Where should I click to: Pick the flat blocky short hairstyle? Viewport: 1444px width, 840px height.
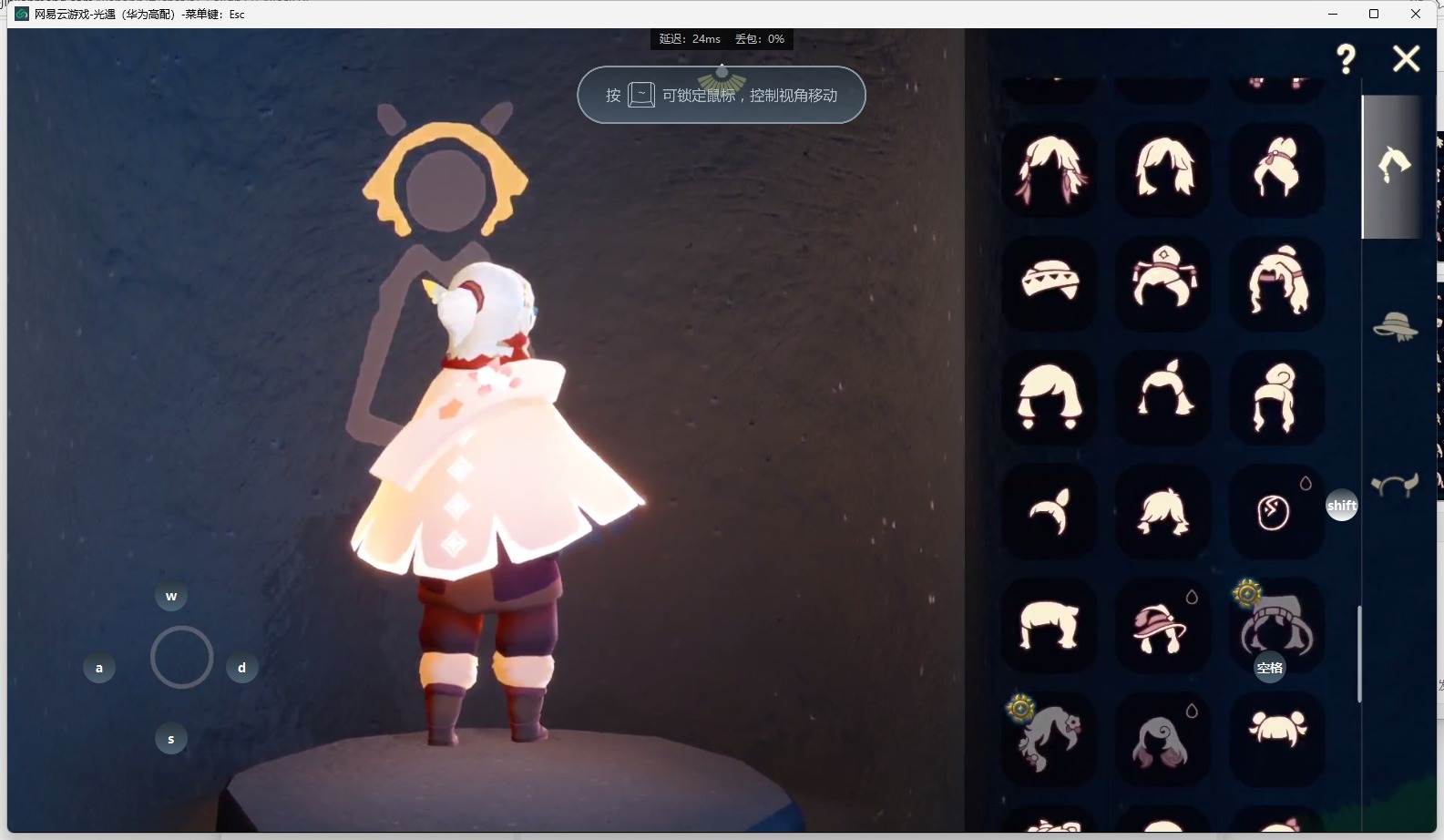coord(1050,625)
